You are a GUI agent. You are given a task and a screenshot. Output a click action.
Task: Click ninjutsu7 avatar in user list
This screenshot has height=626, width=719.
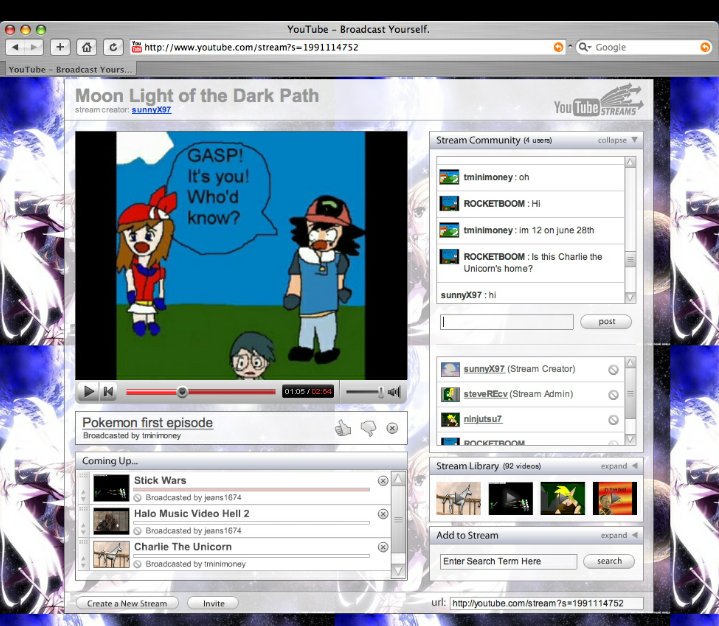click(450, 419)
